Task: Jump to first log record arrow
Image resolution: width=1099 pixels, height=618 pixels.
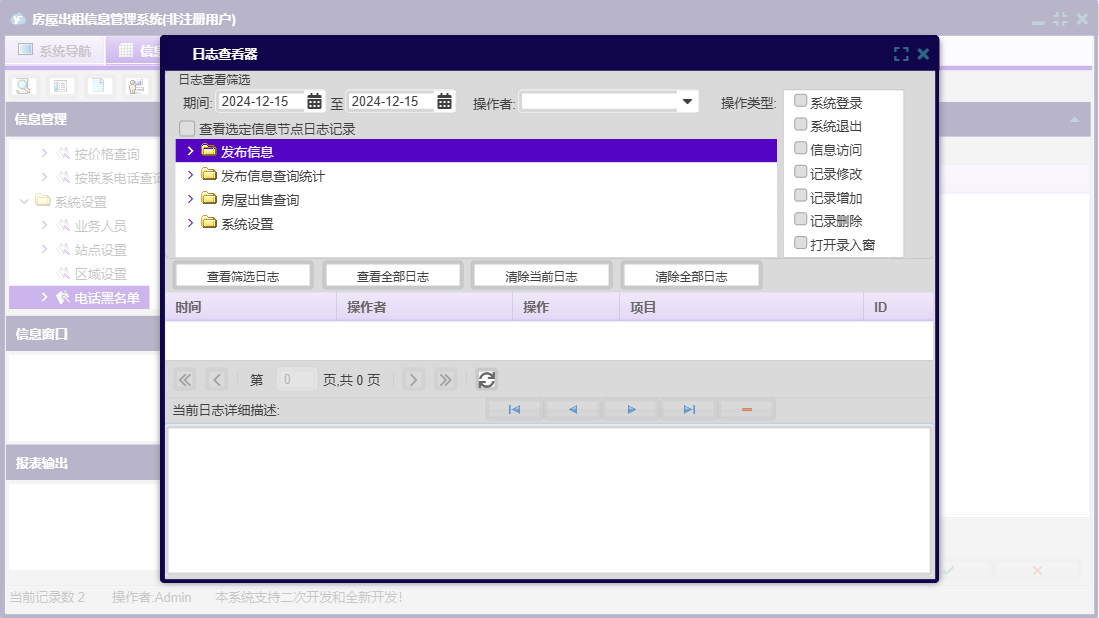Action: (514, 409)
